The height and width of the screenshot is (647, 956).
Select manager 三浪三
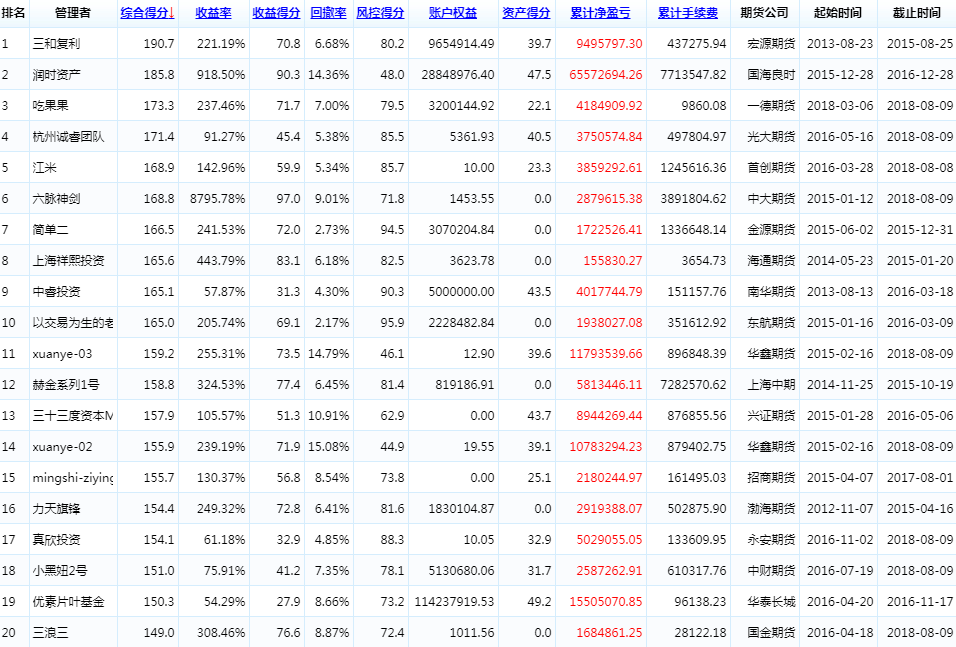50,633
